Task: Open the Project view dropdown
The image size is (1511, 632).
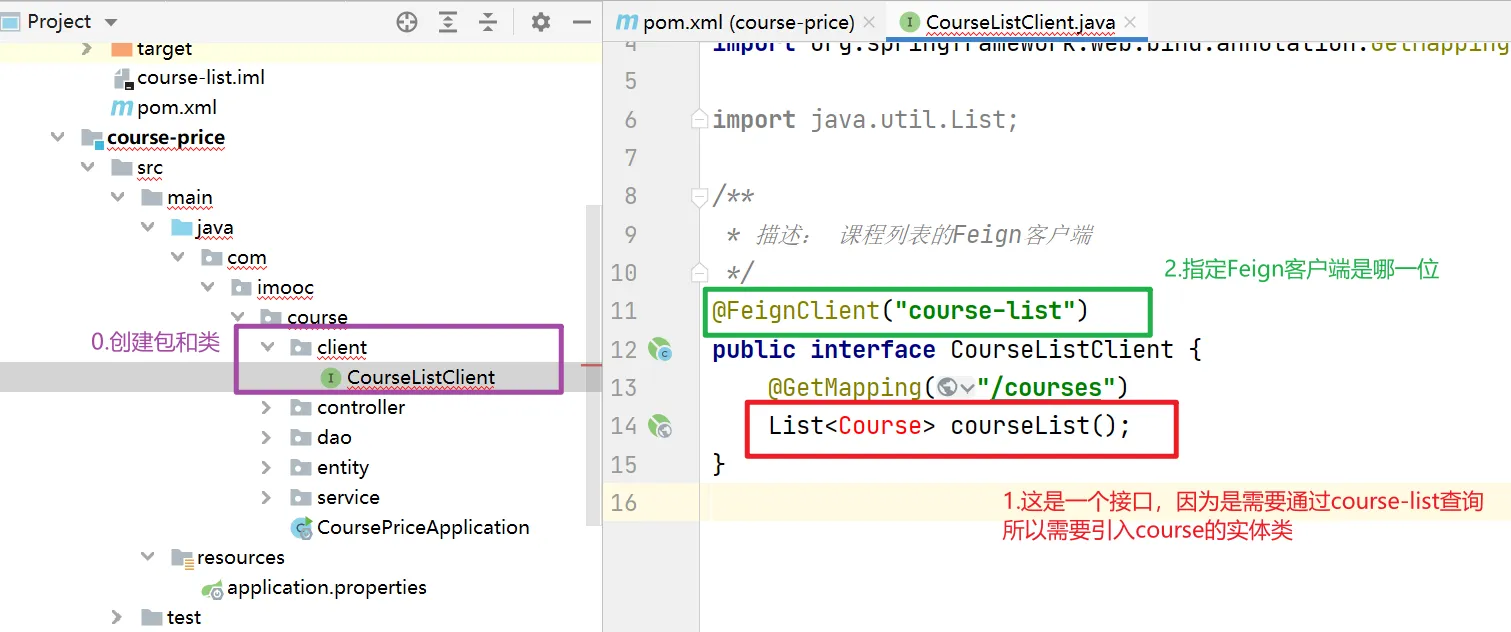Action: pyautogui.click(x=110, y=22)
